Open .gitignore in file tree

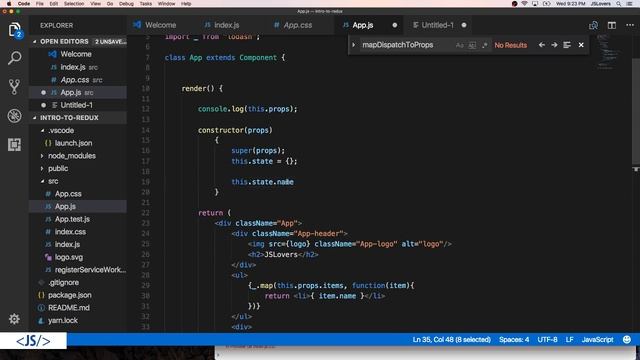point(63,282)
